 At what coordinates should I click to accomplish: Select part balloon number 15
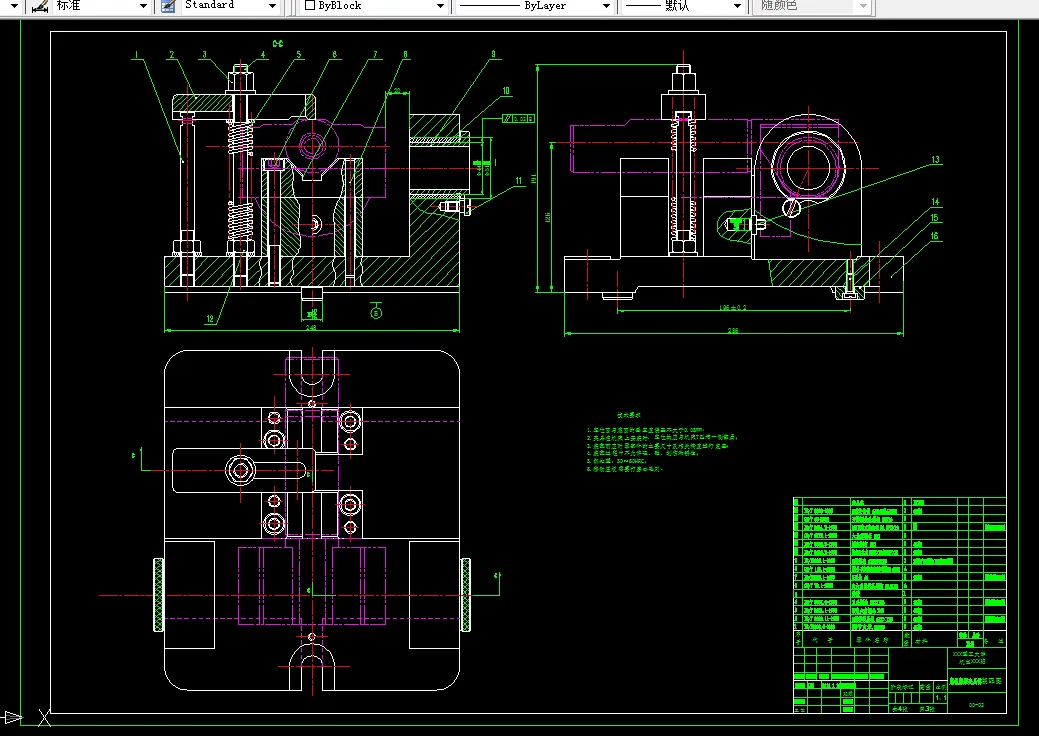tap(934, 218)
